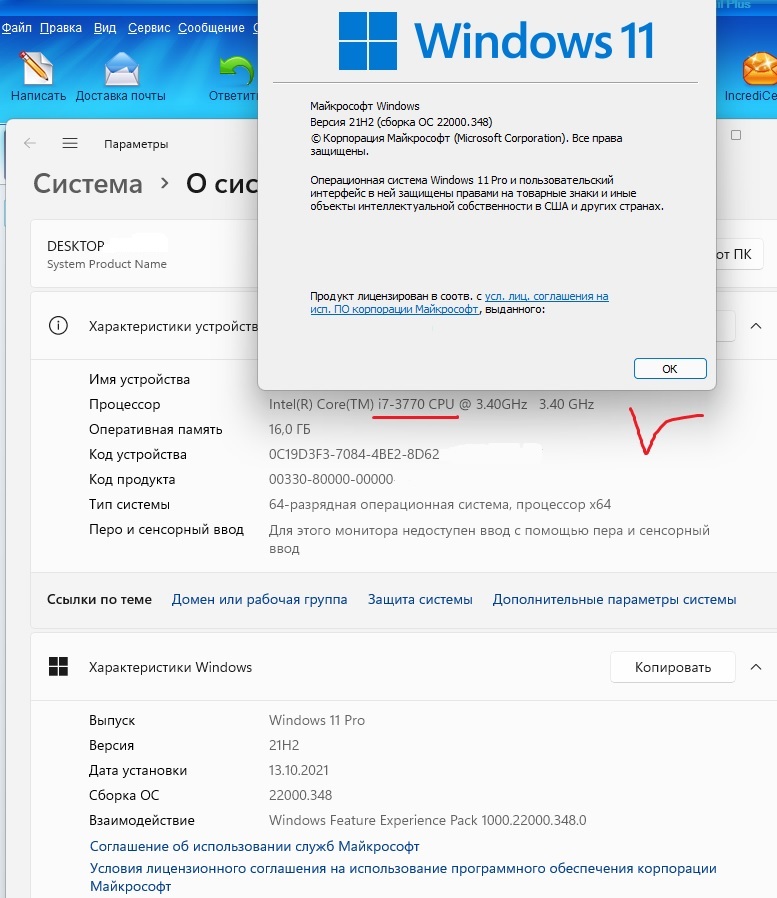Screen dimensions: 777x898
Task: Click the Имя устройства label
Action: [x=139, y=380]
